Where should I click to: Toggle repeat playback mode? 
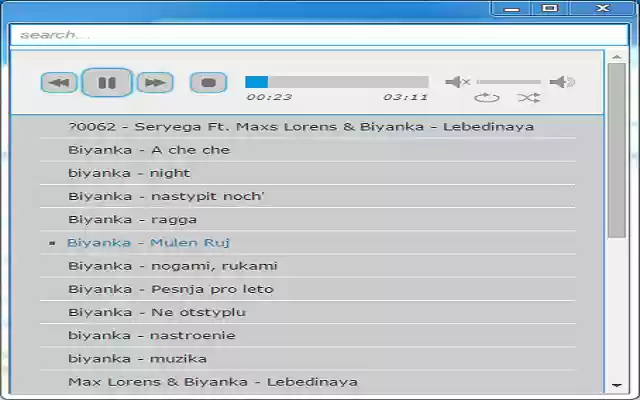[x=487, y=98]
